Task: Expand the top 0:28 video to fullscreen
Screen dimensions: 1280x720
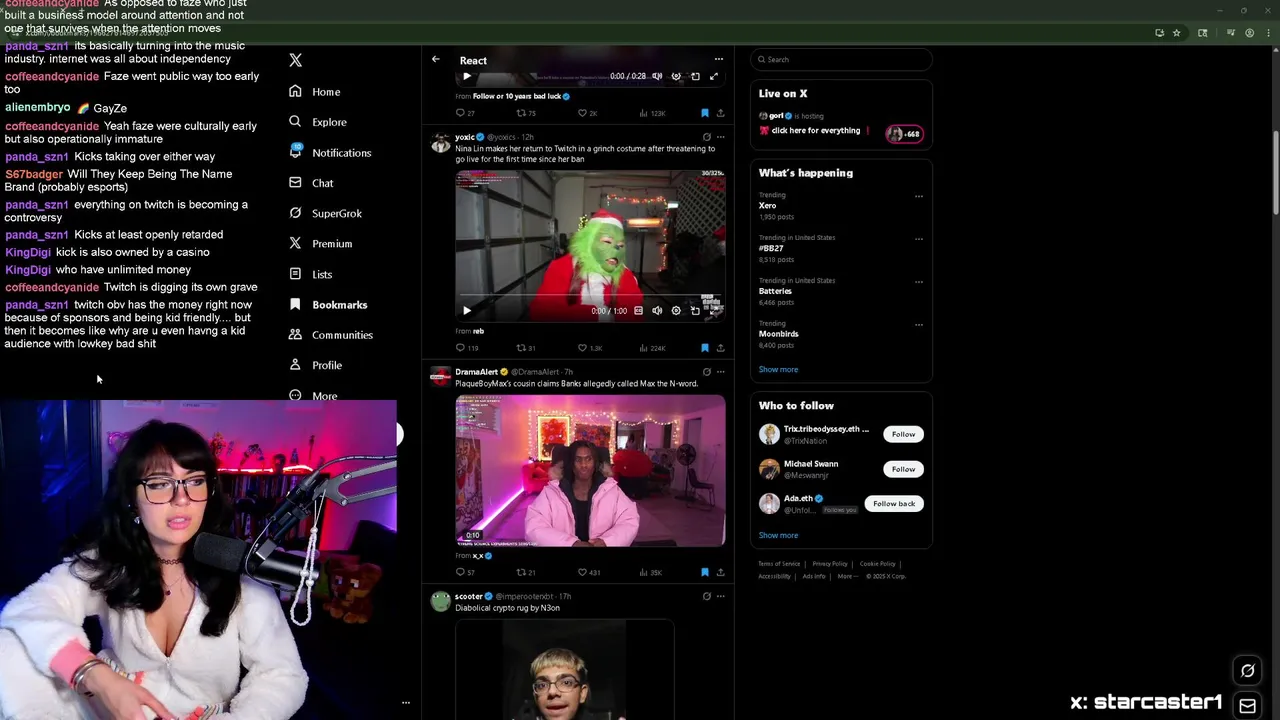Action: [x=714, y=76]
